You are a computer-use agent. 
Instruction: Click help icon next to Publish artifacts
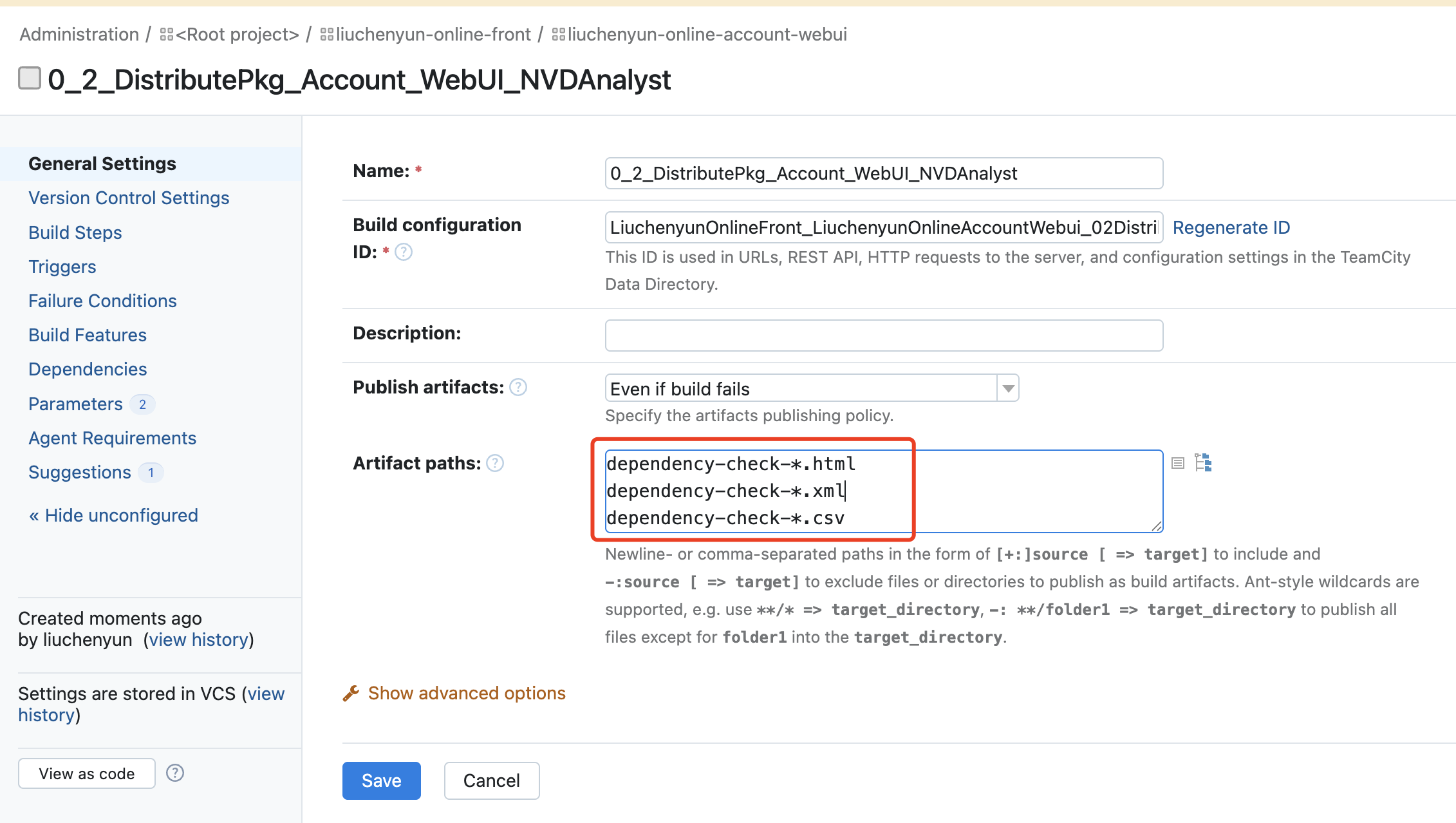(x=518, y=387)
